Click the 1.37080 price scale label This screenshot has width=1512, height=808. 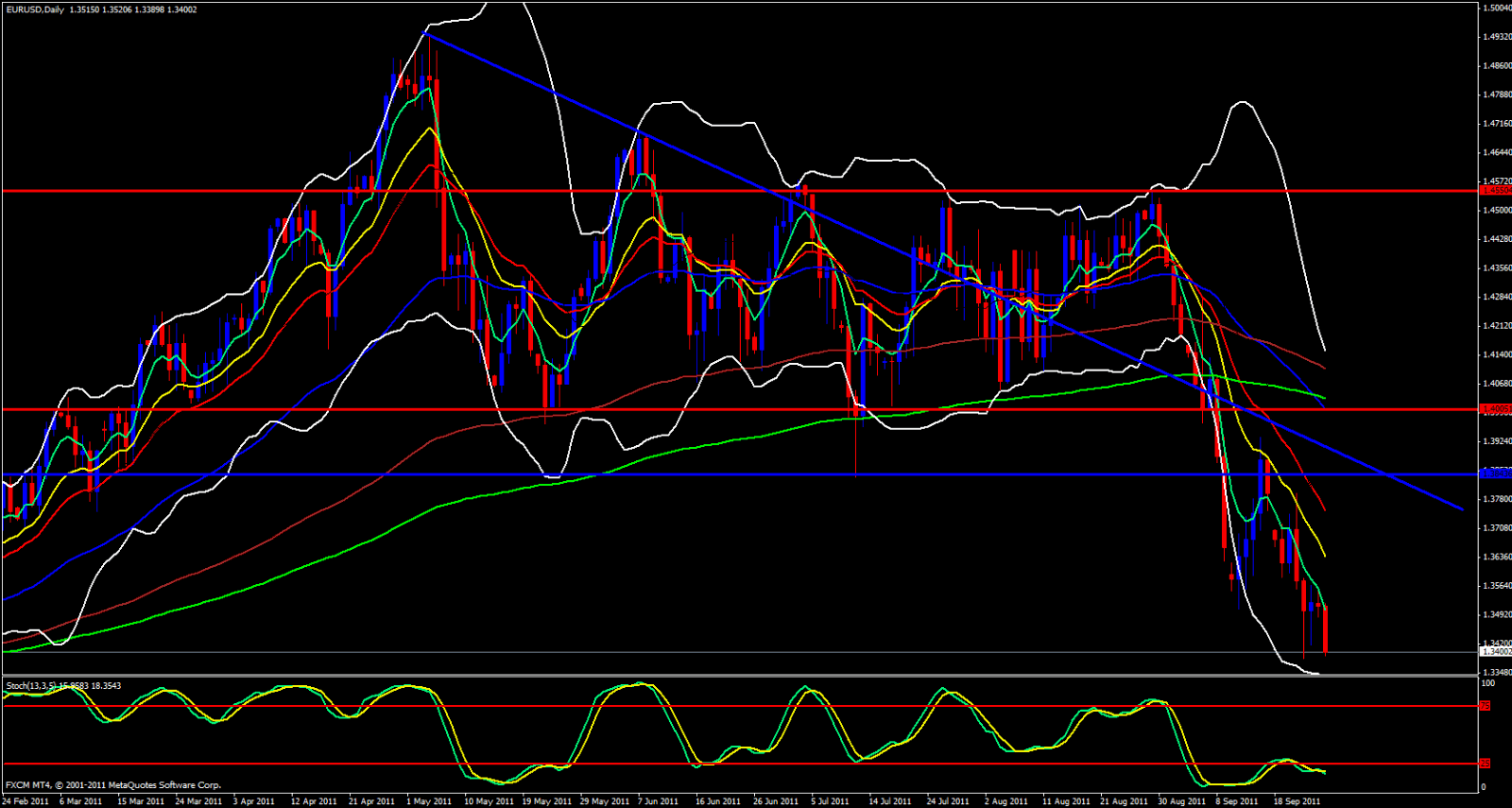[1496, 528]
